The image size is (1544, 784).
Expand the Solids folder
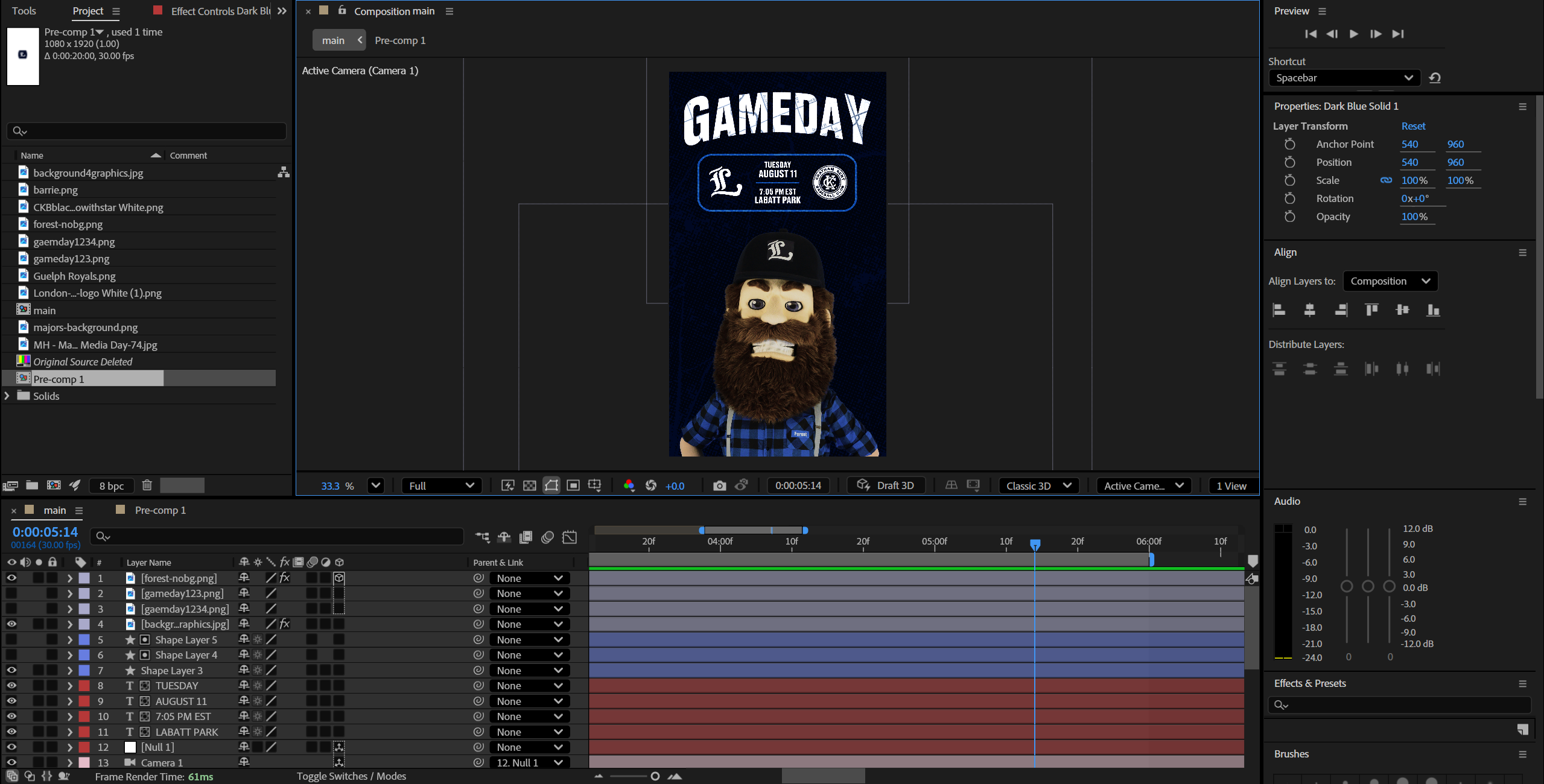pos(7,396)
